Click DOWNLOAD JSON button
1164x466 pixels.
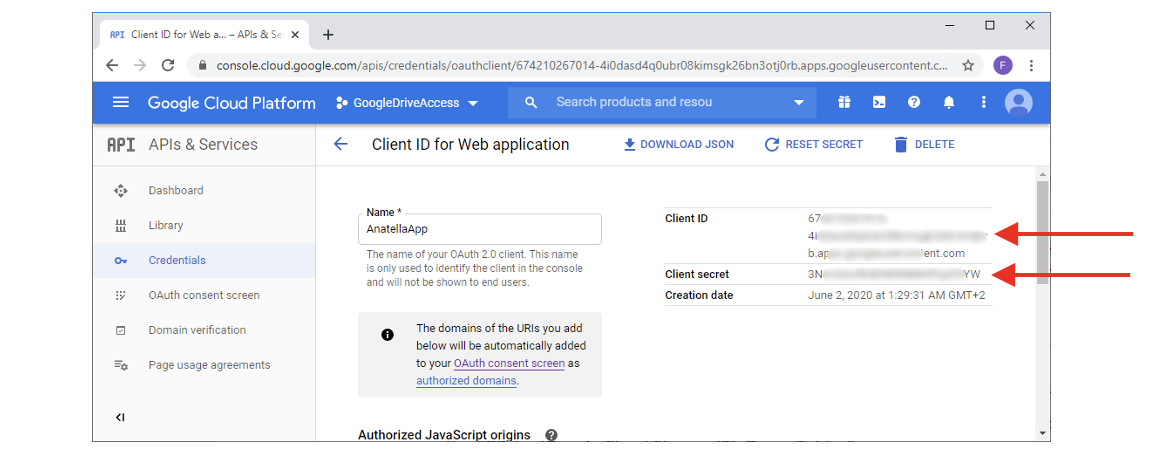[x=678, y=144]
